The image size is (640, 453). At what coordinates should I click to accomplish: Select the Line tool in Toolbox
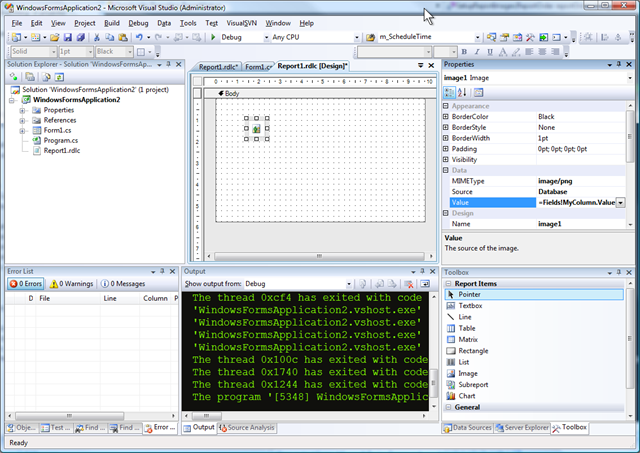(x=465, y=317)
